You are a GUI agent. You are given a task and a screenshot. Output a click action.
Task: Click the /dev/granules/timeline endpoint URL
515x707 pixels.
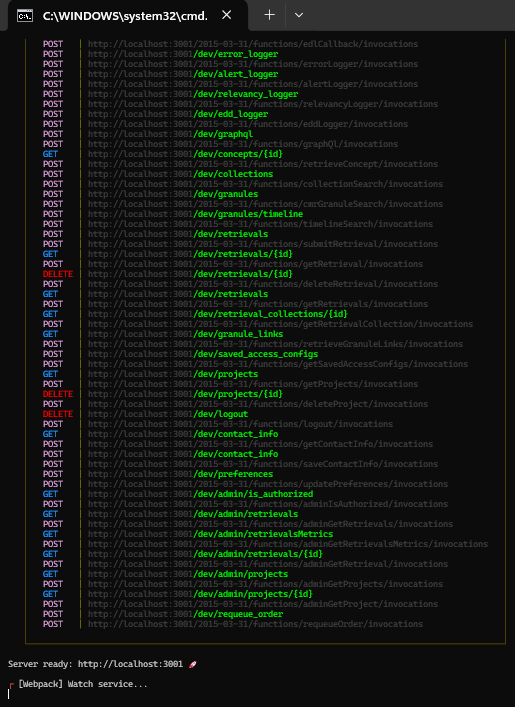click(x=195, y=214)
